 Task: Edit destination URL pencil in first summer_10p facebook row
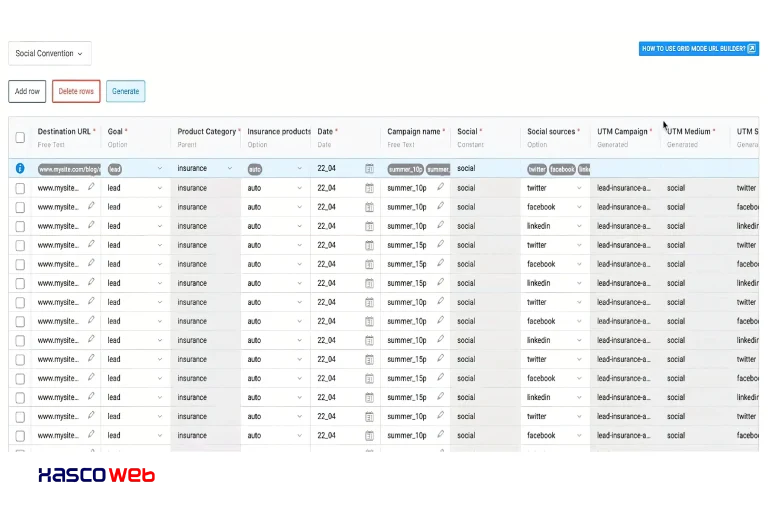coord(91,206)
